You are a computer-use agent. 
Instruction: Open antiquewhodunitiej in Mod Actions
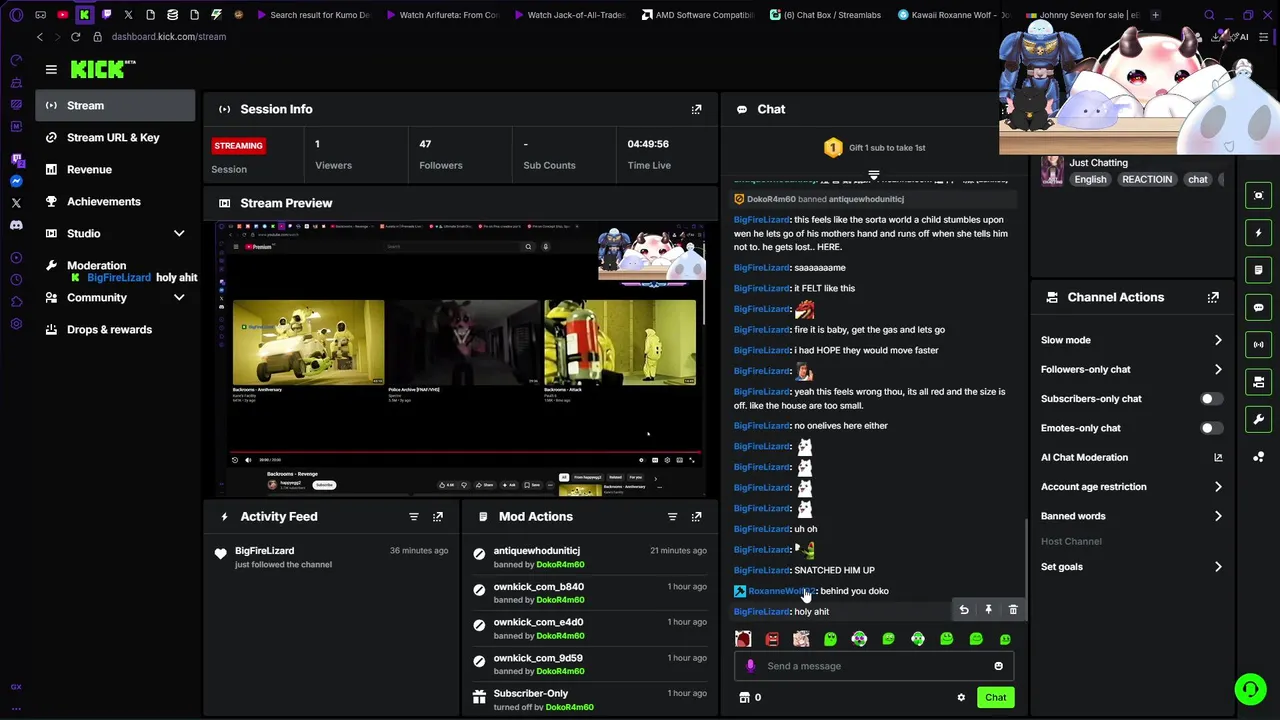pos(536,551)
